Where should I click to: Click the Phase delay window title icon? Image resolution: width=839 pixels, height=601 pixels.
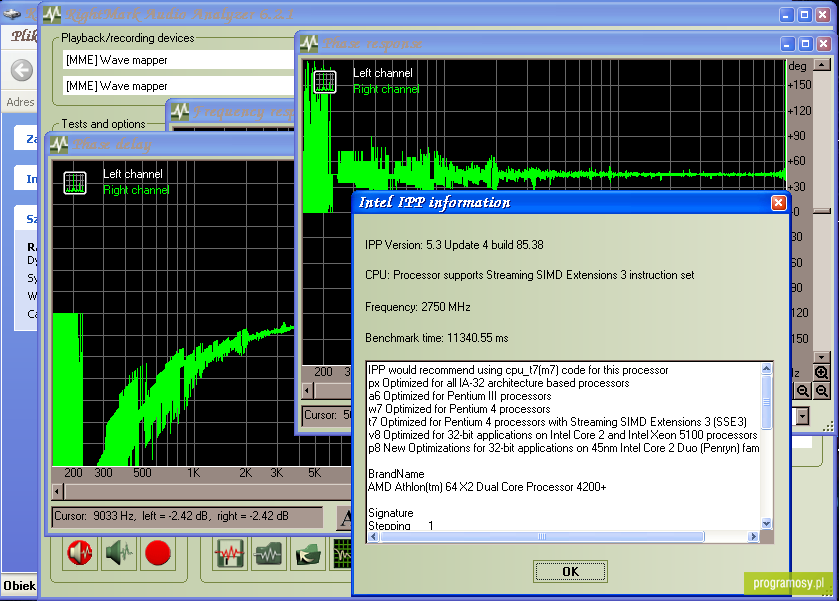(x=58, y=144)
